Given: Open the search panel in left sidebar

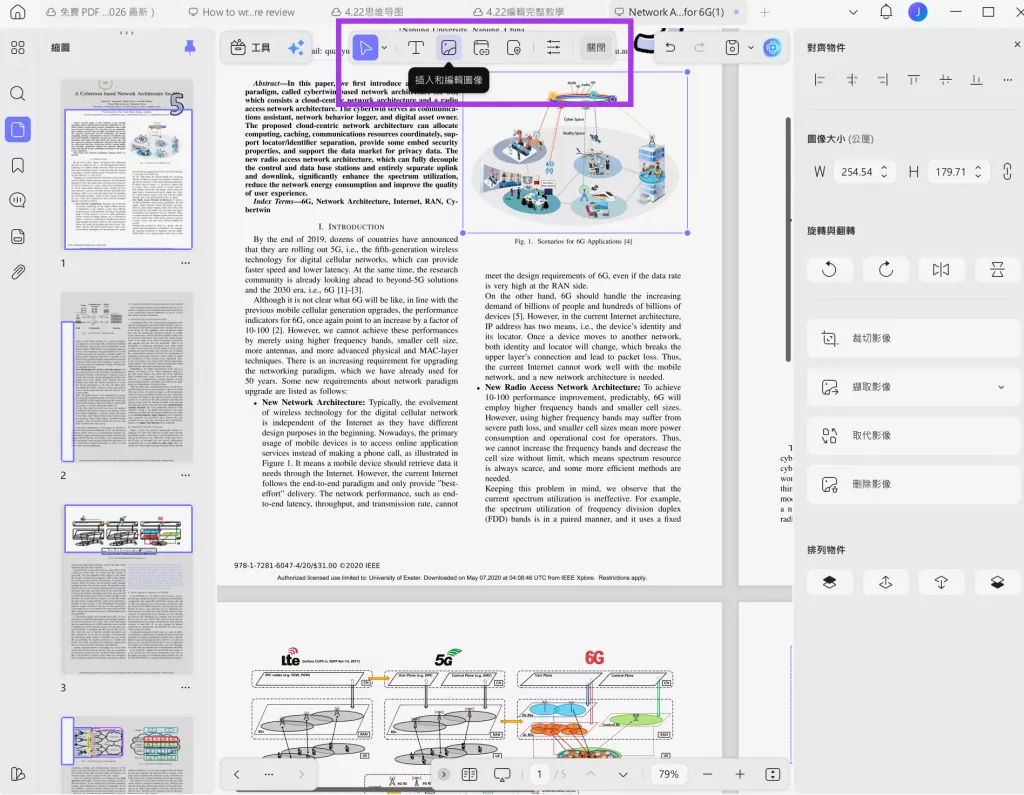Looking at the screenshot, I should [x=16, y=93].
